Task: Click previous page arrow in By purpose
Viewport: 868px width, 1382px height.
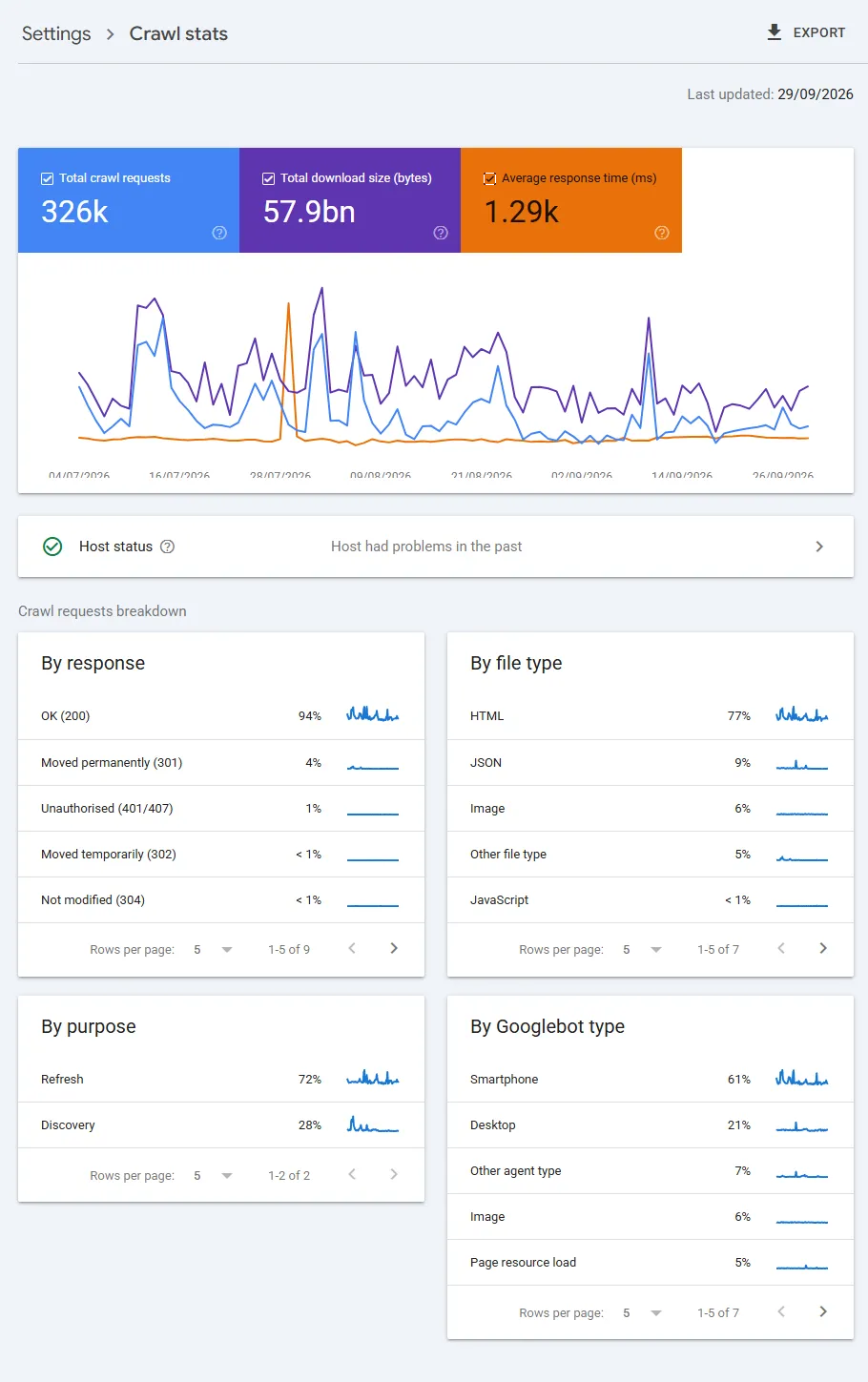Action: [352, 1174]
